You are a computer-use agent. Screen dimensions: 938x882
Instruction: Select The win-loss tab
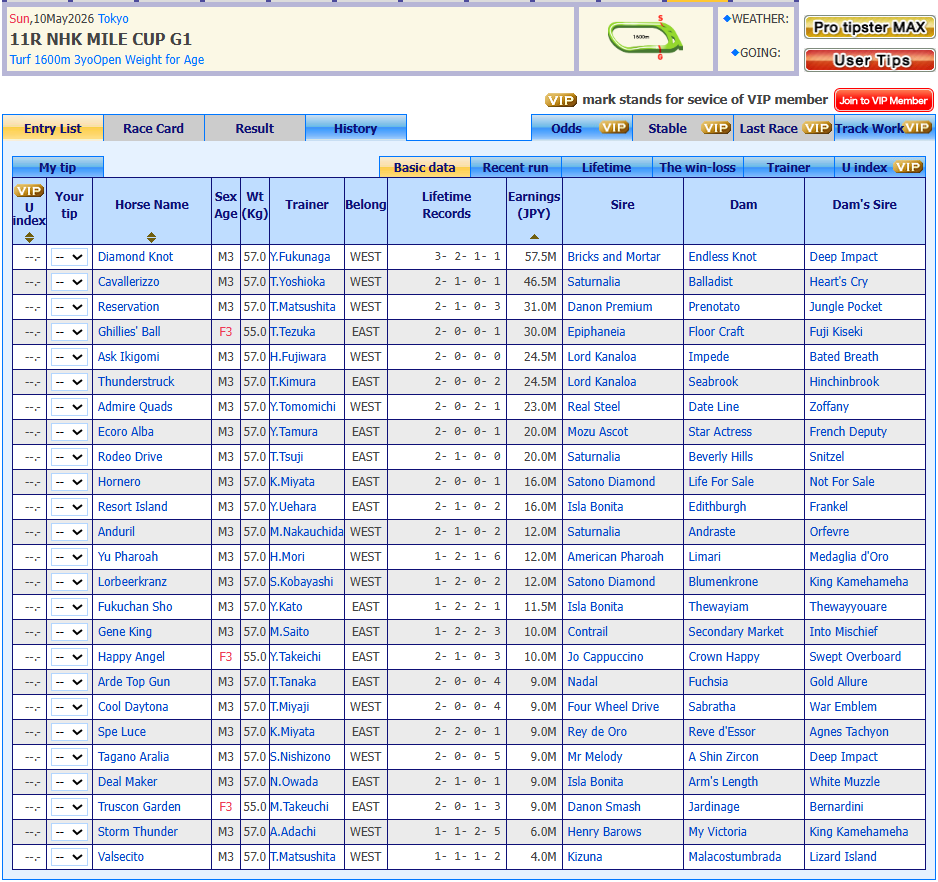click(698, 168)
